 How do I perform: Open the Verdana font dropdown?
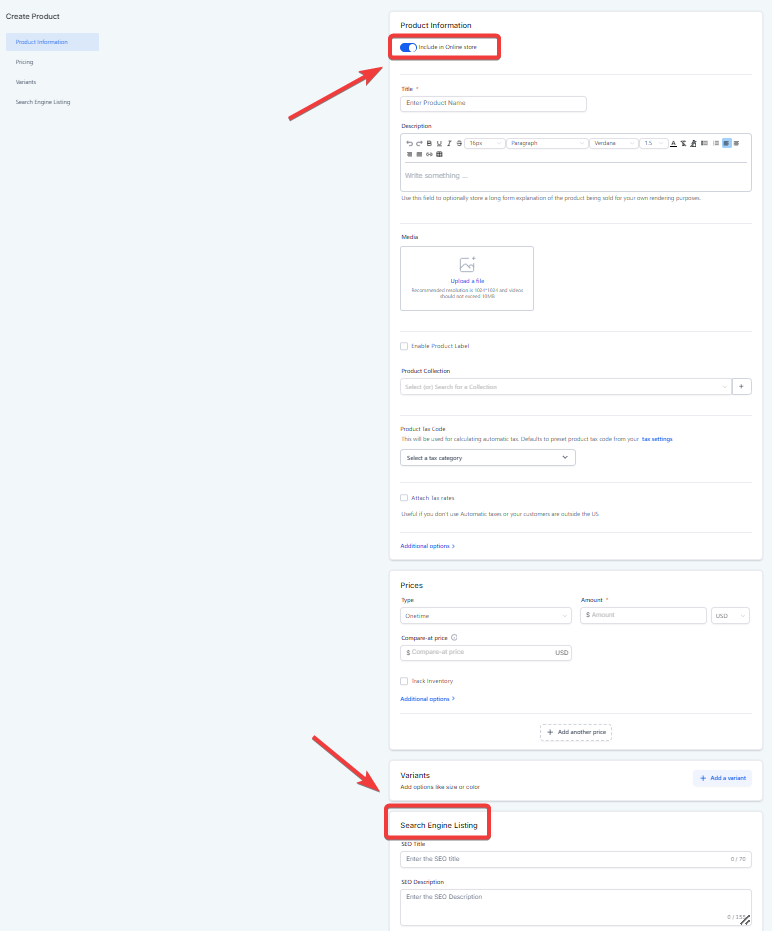[613, 143]
